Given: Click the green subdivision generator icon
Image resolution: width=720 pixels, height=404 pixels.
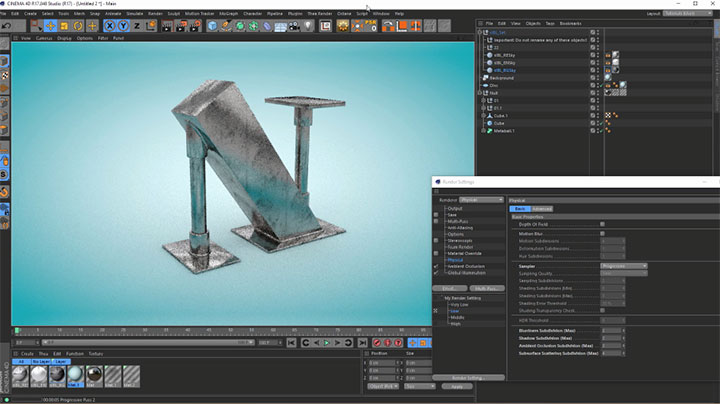Looking at the screenshot, I should pyautogui.click(x=240, y=26).
